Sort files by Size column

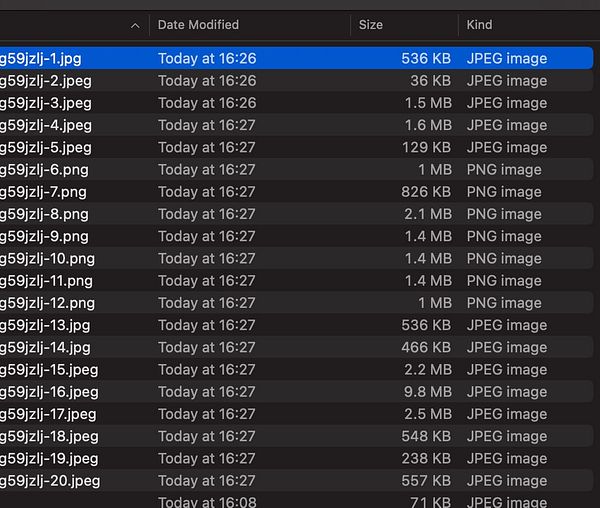[370, 25]
